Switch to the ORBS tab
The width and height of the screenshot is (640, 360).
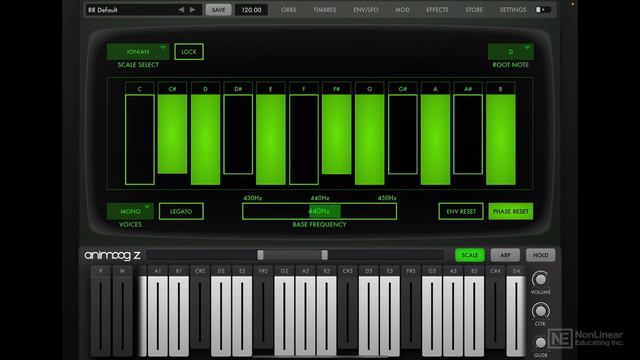pyautogui.click(x=289, y=10)
